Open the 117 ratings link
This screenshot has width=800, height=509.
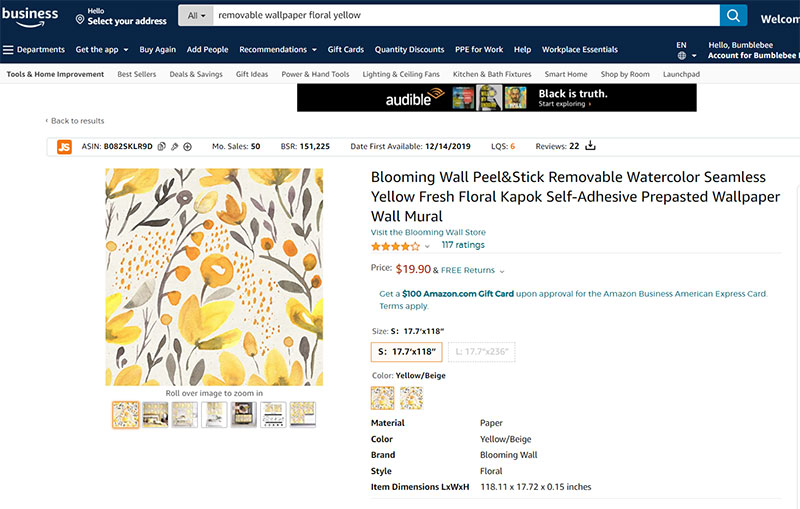click(x=462, y=245)
